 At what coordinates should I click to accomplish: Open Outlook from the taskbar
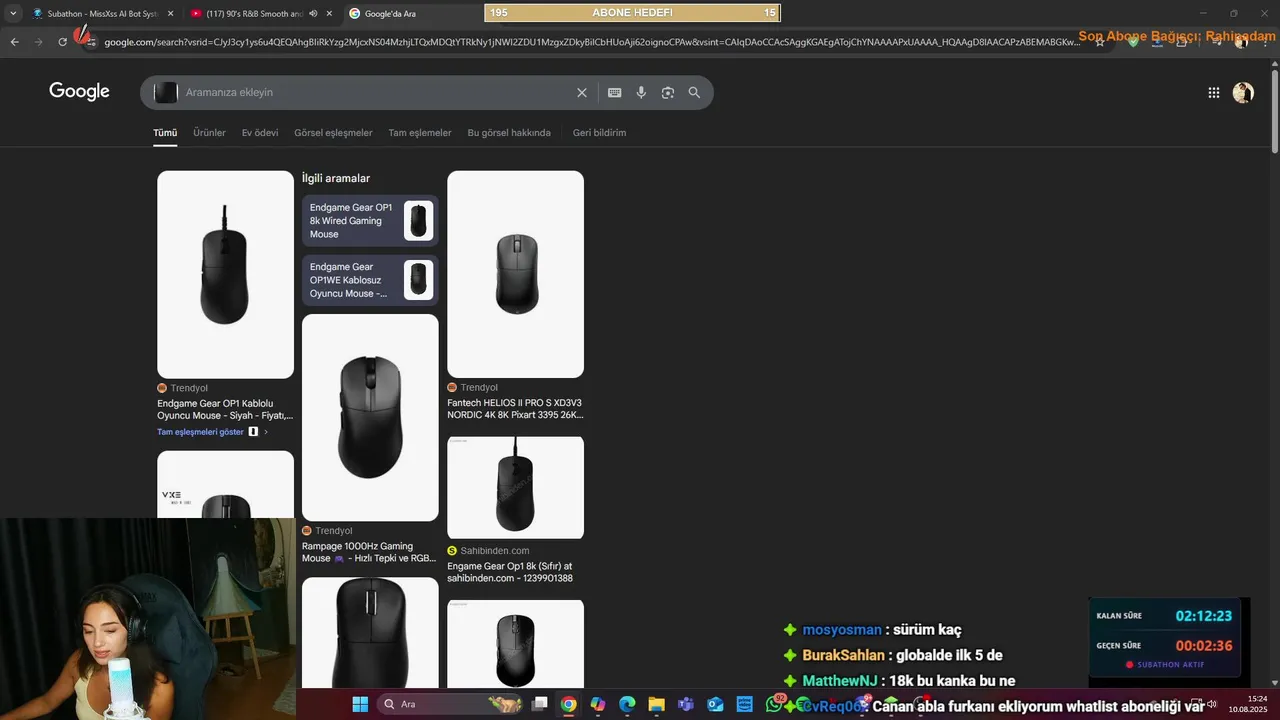click(x=715, y=704)
